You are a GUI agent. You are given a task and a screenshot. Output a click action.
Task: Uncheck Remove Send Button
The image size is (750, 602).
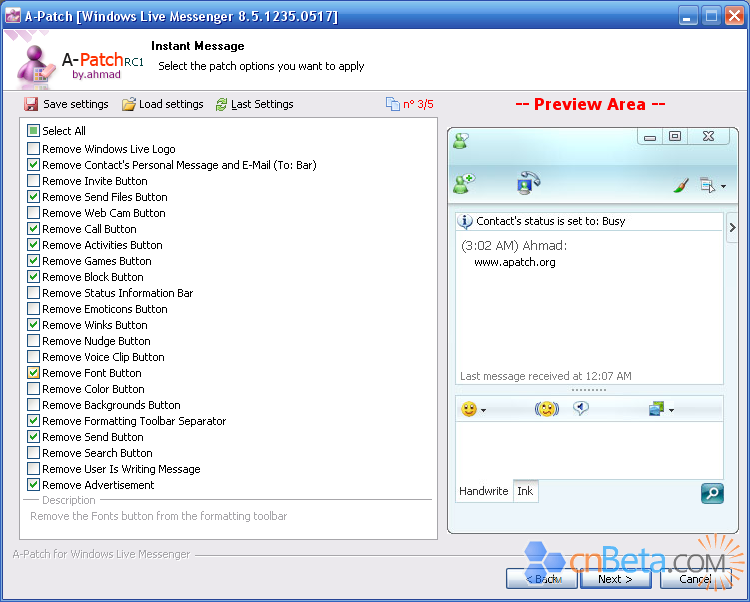(x=33, y=437)
